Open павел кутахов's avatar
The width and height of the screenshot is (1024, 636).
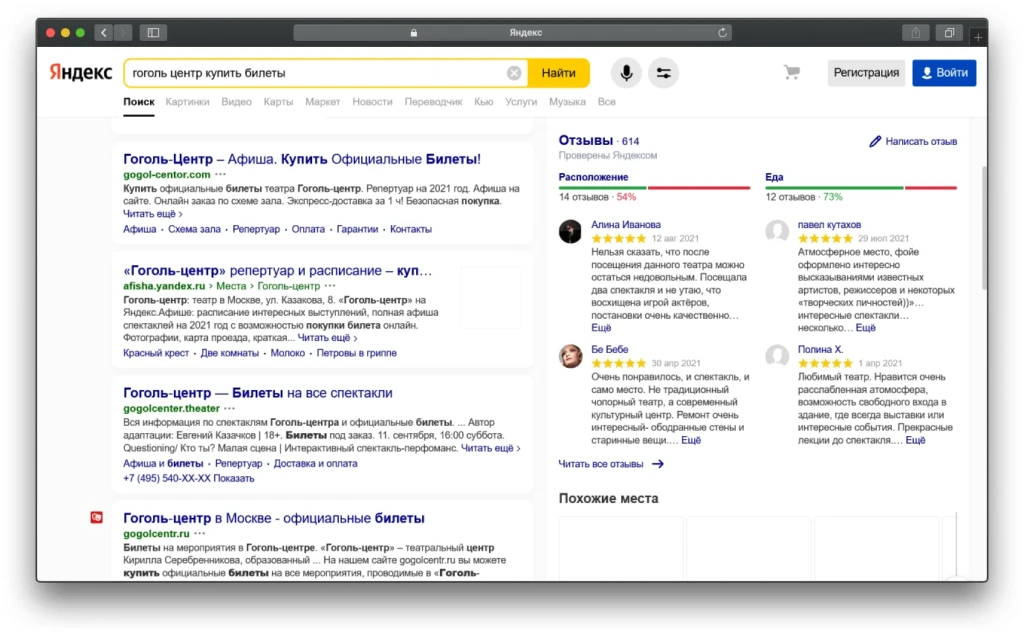777,231
